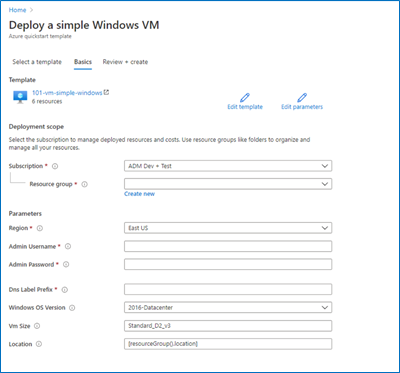The image size is (400, 373).
Task: Click the 'Deploy a simple Windows VM' heading
Action: click(x=84, y=25)
